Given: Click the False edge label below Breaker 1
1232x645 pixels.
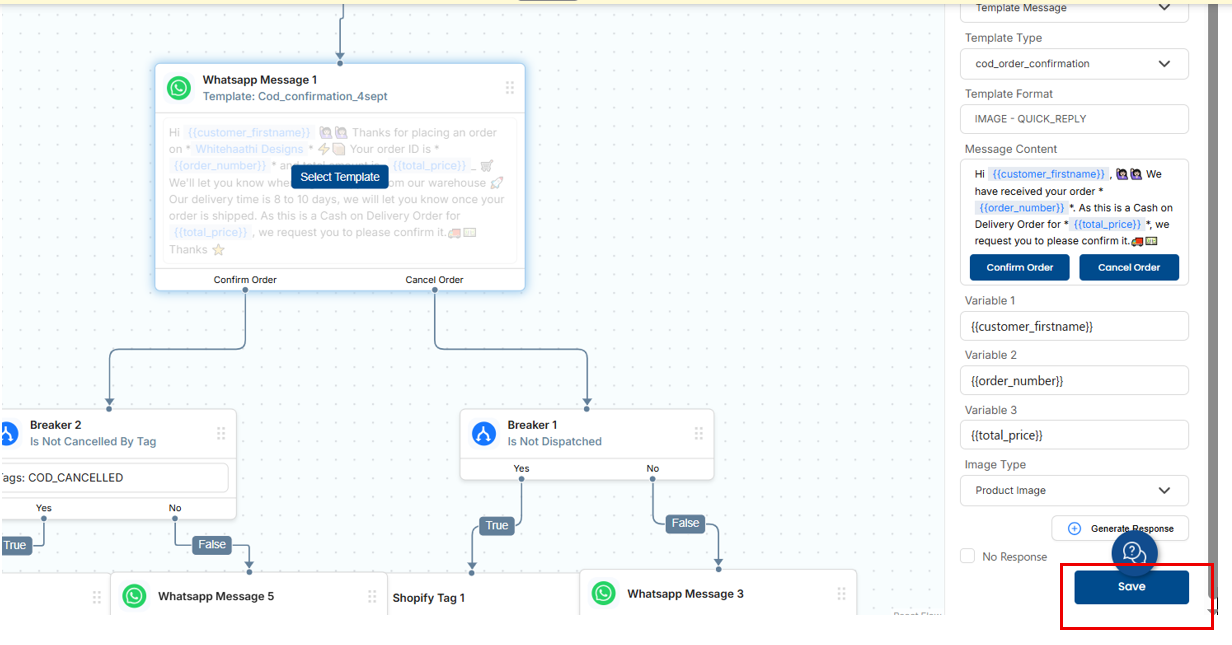Looking at the screenshot, I should tap(685, 523).
